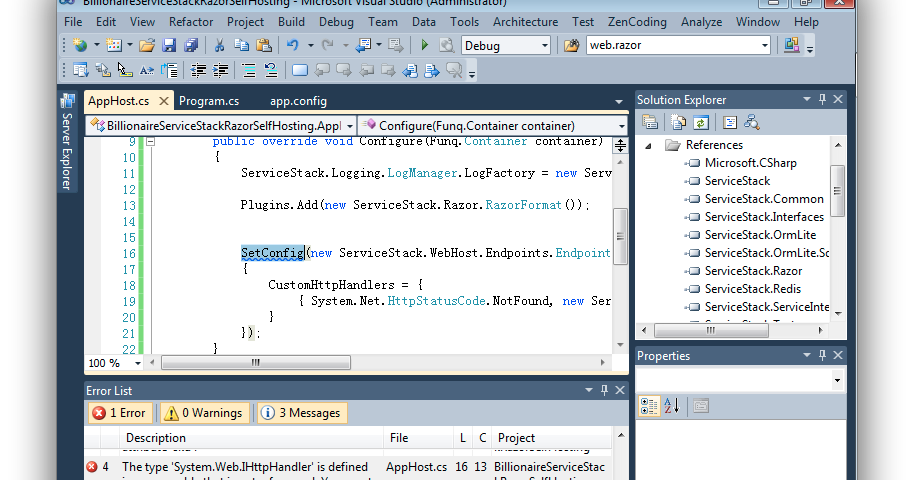This screenshot has height=480, width=914.
Task: Switch to the Program.cs tab
Action: point(209,101)
